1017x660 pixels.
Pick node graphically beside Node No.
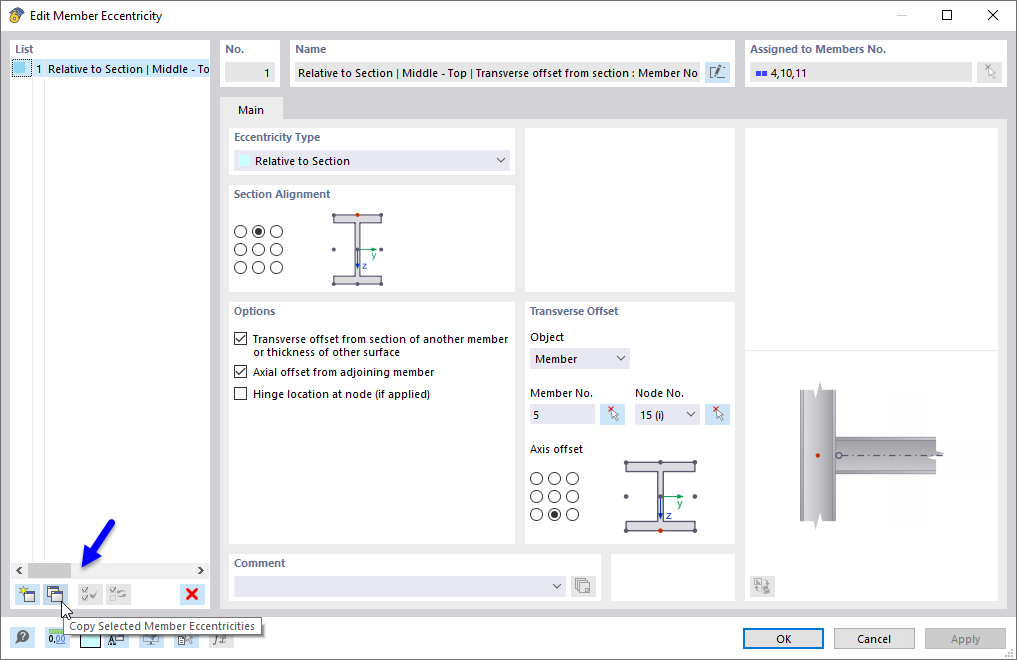tap(717, 414)
